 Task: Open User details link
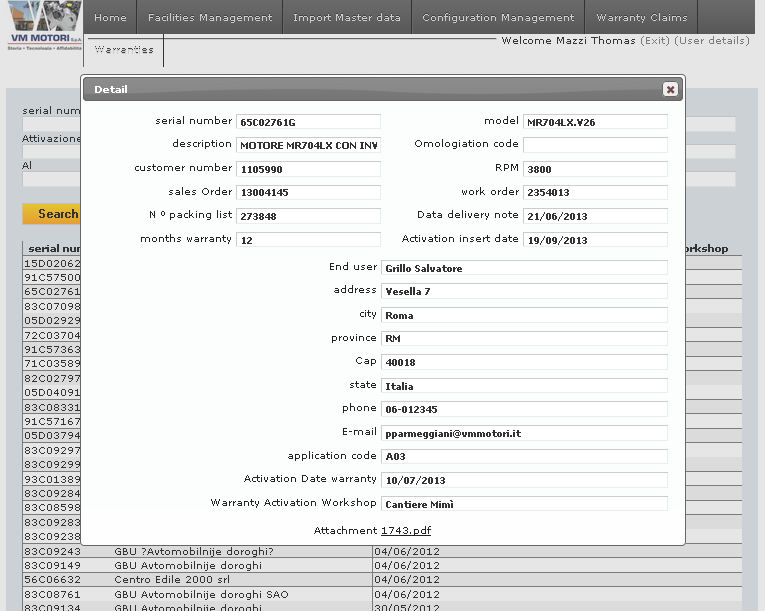pos(712,41)
